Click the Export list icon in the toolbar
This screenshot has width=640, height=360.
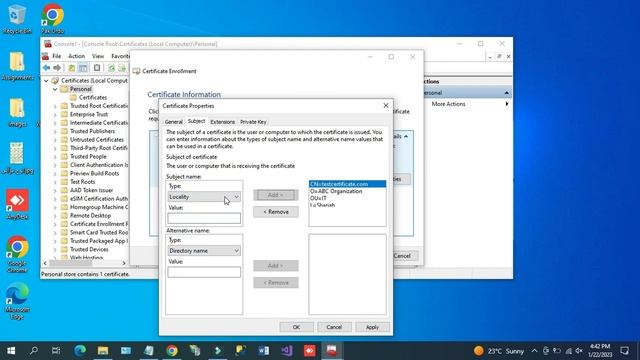[122, 68]
